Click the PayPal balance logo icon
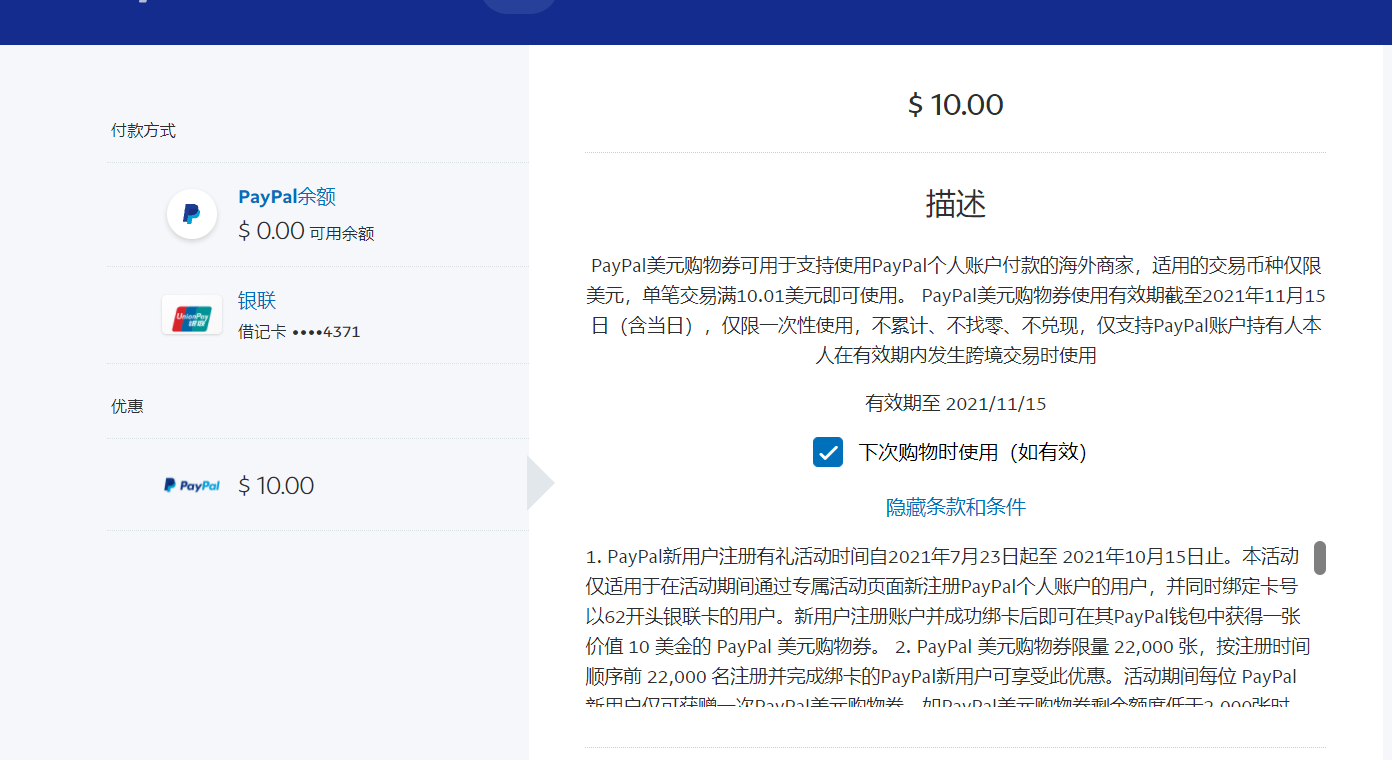 click(192, 214)
